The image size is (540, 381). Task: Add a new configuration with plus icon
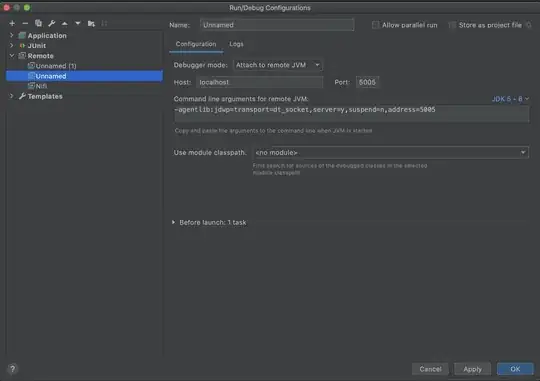coord(12,23)
